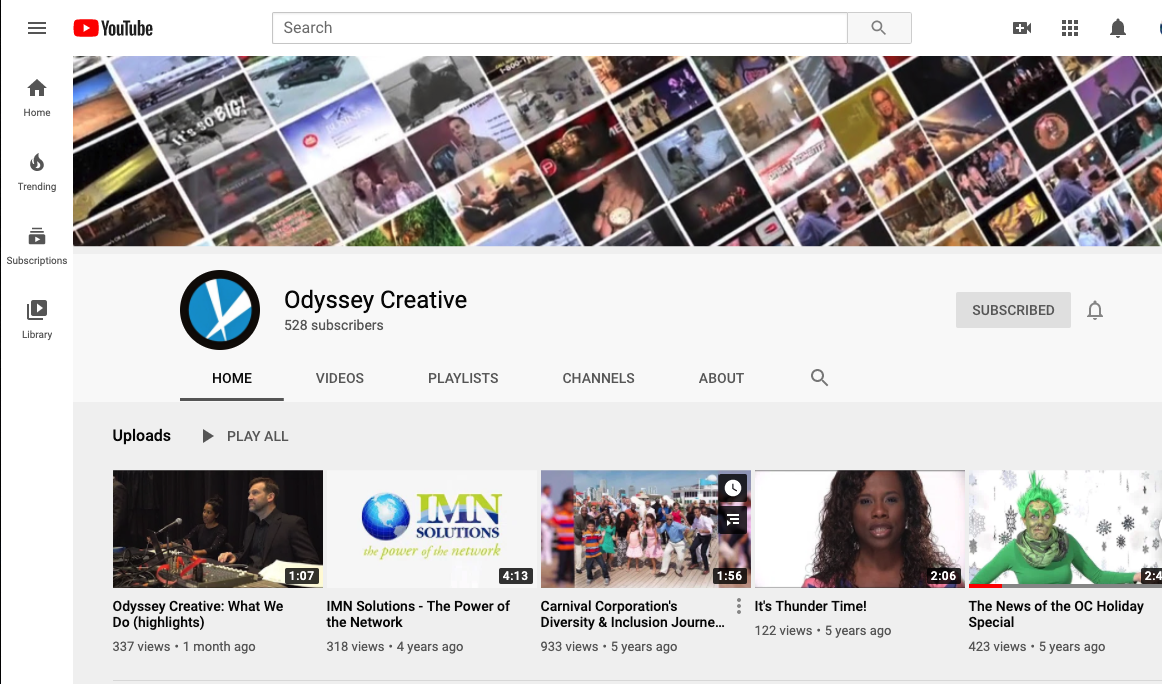The height and width of the screenshot is (684, 1162).
Task: Click the 933 views • 5 years ago text
Action: coord(609,646)
